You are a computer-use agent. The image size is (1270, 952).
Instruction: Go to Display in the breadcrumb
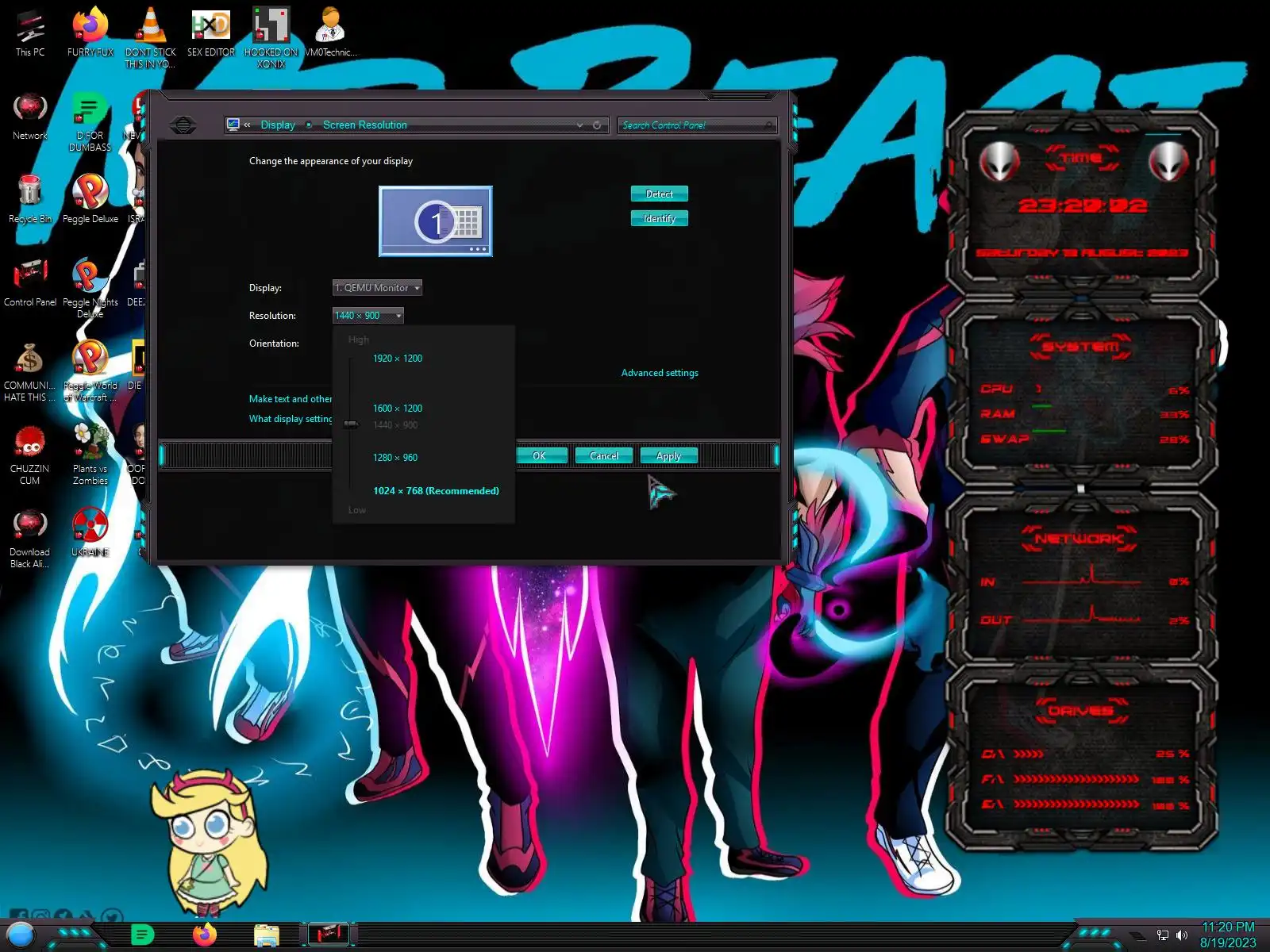click(278, 125)
